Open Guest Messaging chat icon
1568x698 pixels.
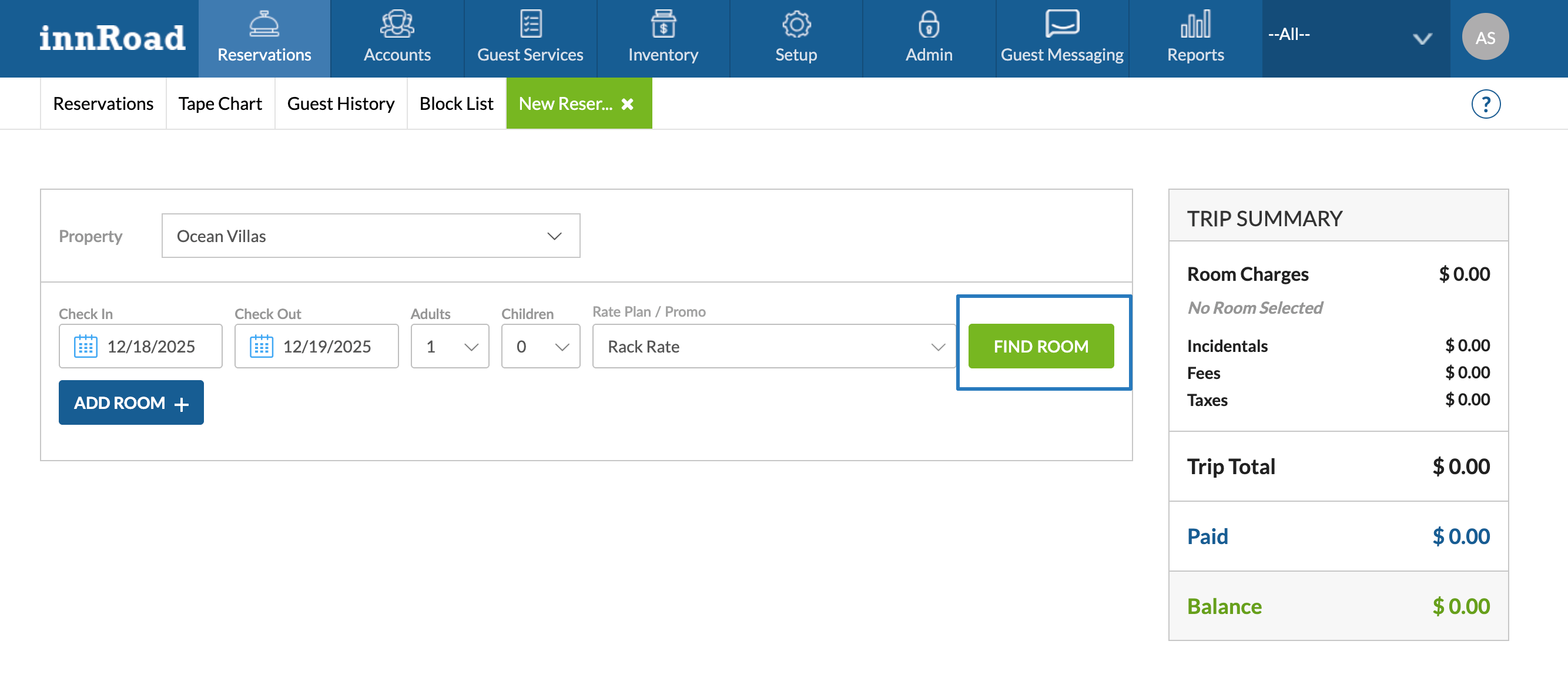tap(1061, 24)
